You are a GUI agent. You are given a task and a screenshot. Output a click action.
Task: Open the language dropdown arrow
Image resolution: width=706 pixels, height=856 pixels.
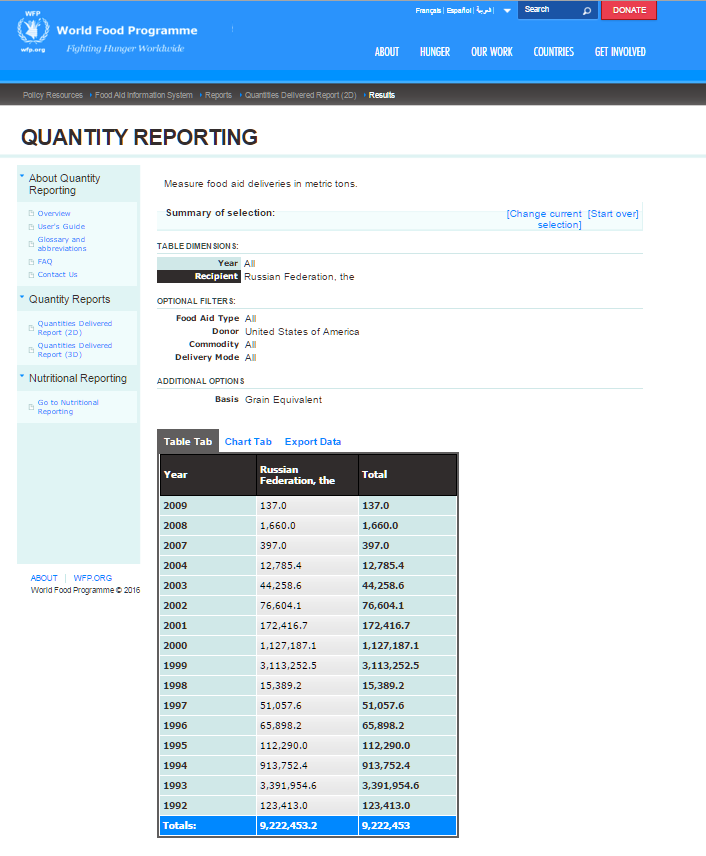click(507, 10)
